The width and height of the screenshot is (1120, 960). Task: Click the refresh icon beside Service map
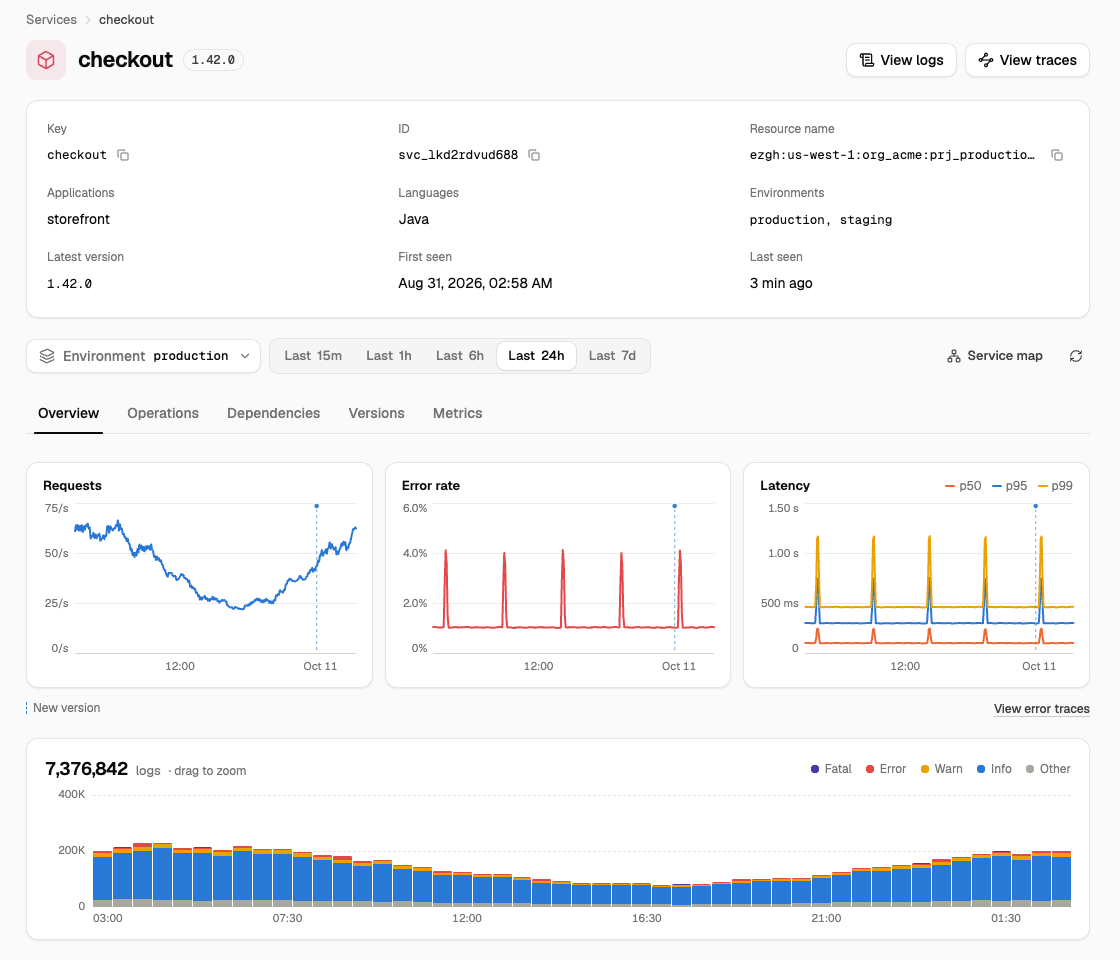point(1076,356)
